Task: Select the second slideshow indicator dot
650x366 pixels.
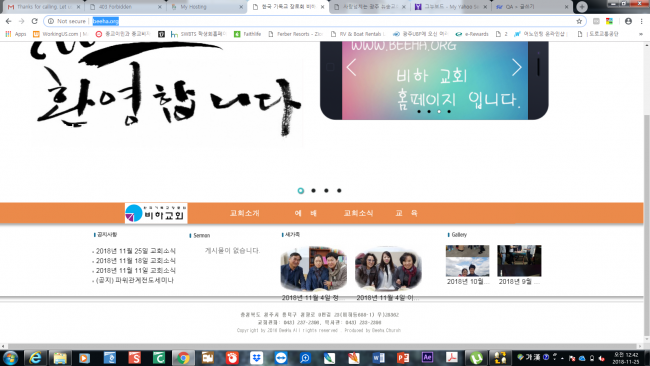Action: [313, 191]
